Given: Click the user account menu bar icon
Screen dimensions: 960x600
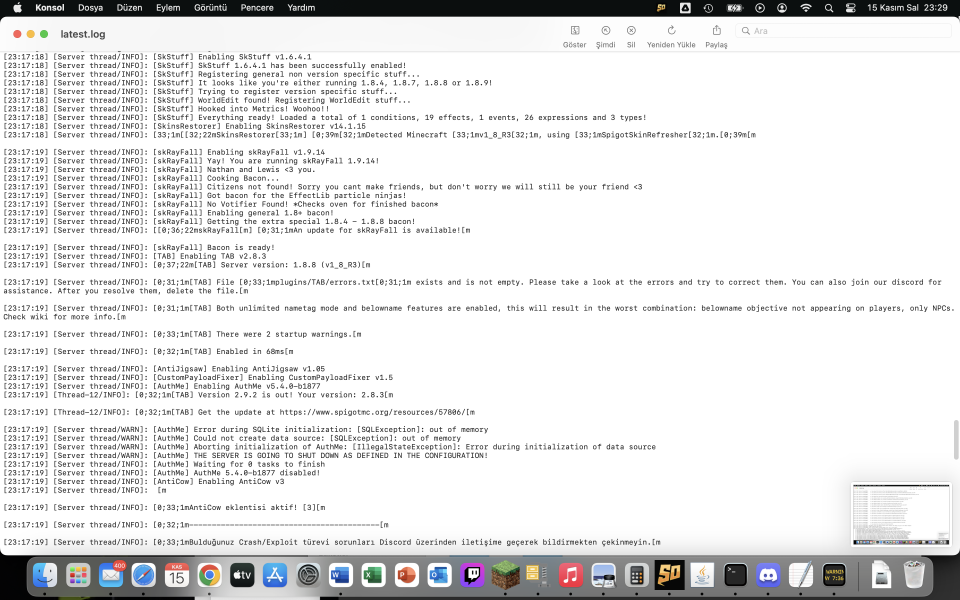Looking at the screenshot, I should pos(782,8).
